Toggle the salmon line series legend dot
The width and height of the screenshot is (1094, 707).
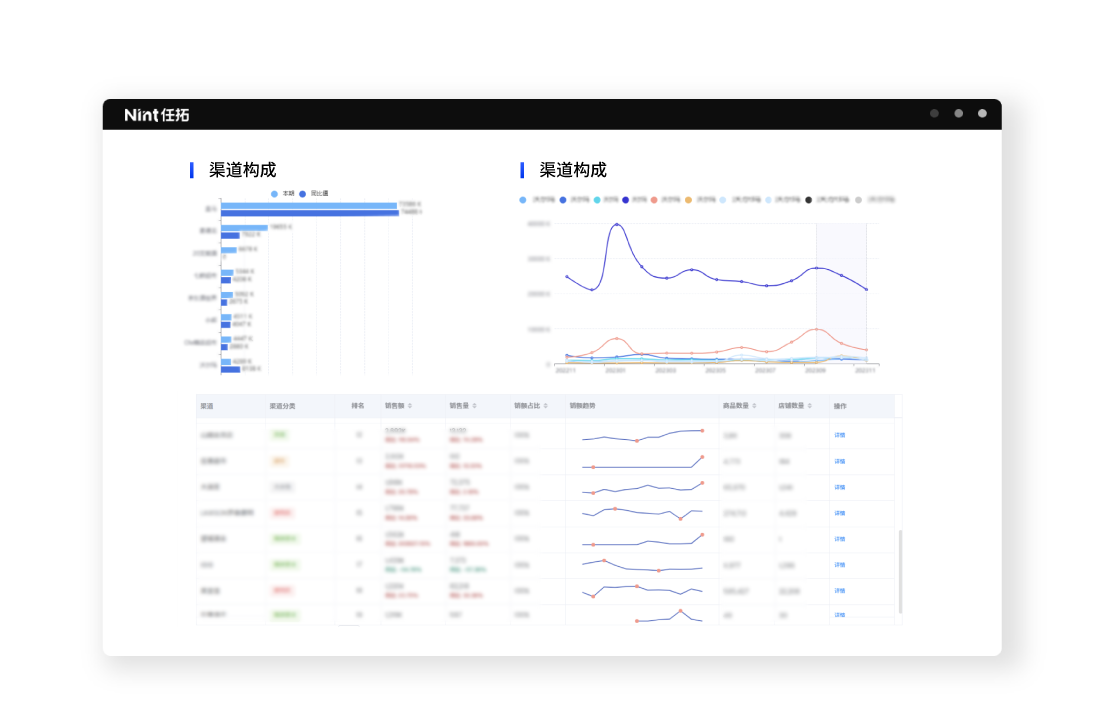654,200
